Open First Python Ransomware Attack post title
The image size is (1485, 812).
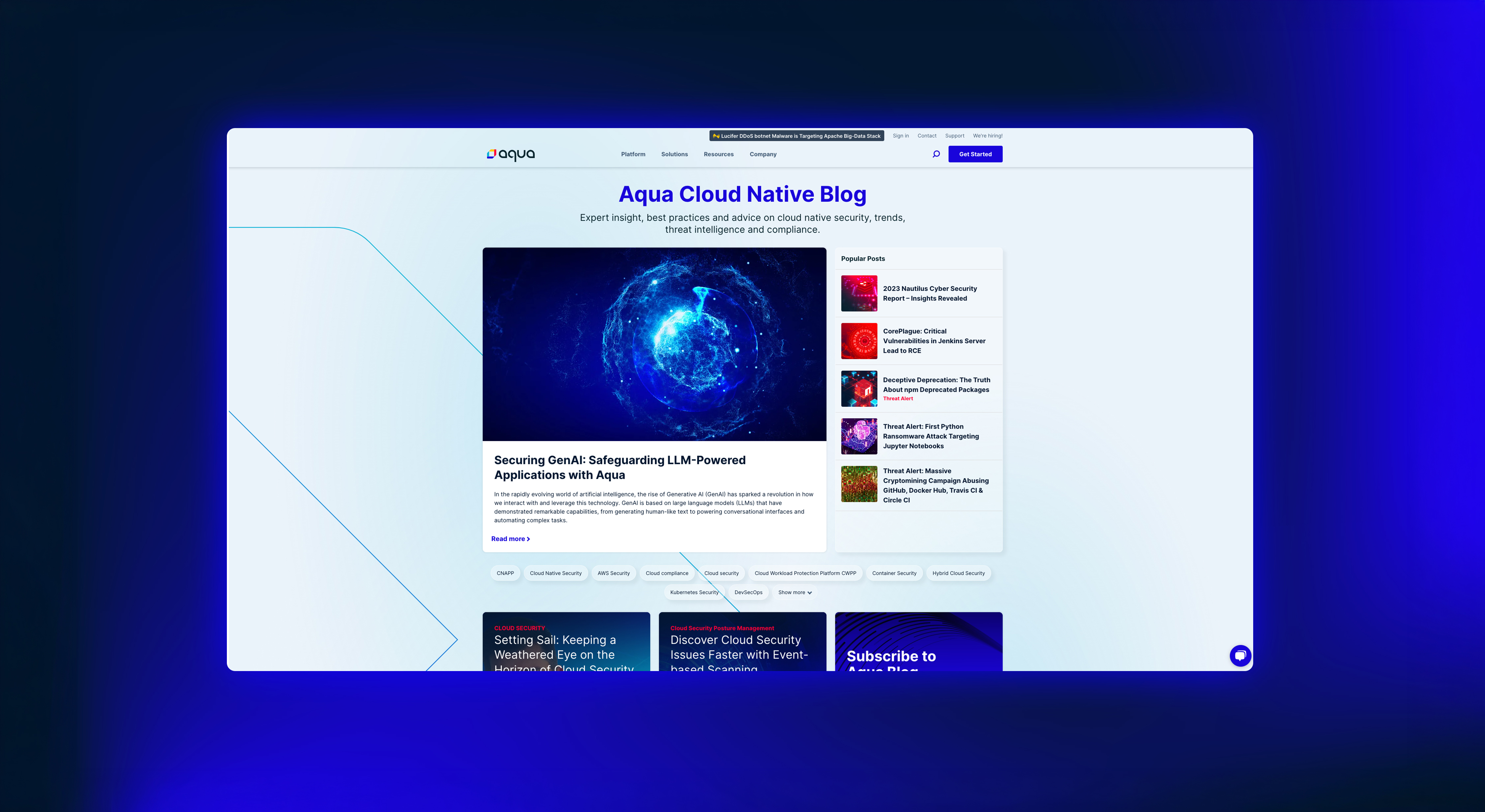pos(931,436)
